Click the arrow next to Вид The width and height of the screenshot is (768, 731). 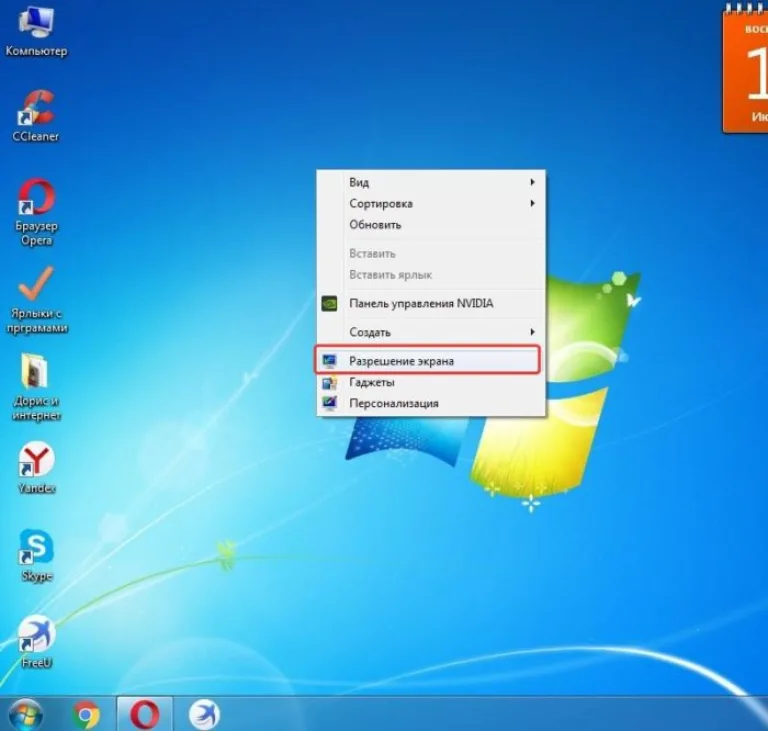click(x=532, y=182)
